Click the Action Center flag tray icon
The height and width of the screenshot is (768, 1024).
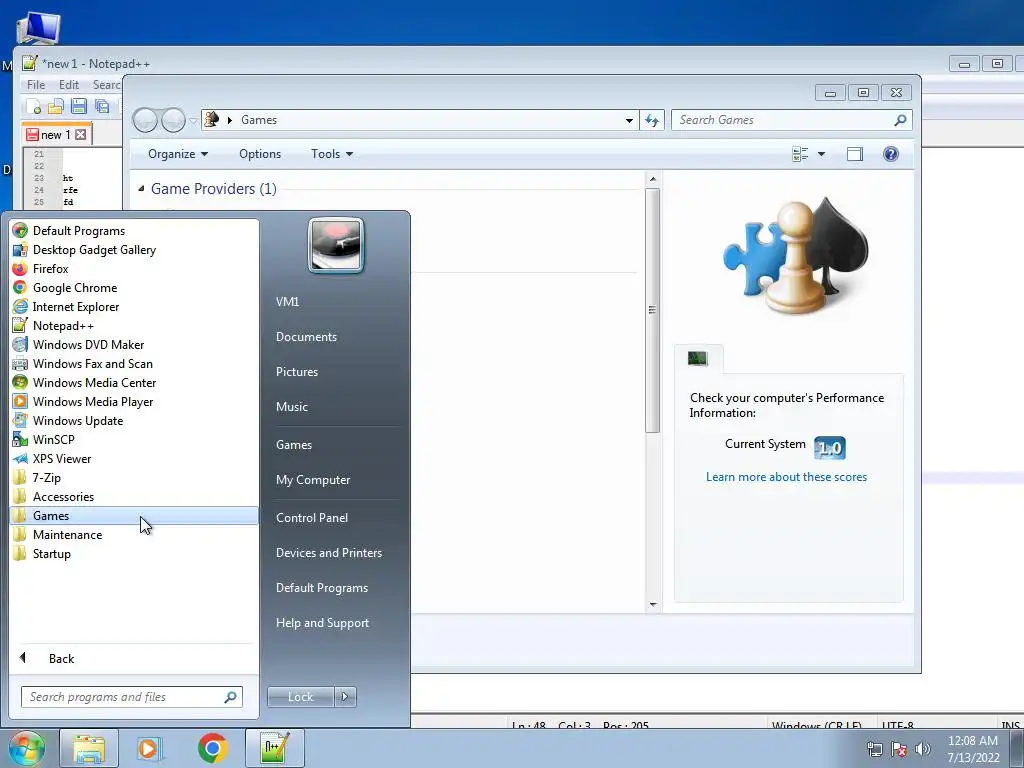tap(899, 749)
